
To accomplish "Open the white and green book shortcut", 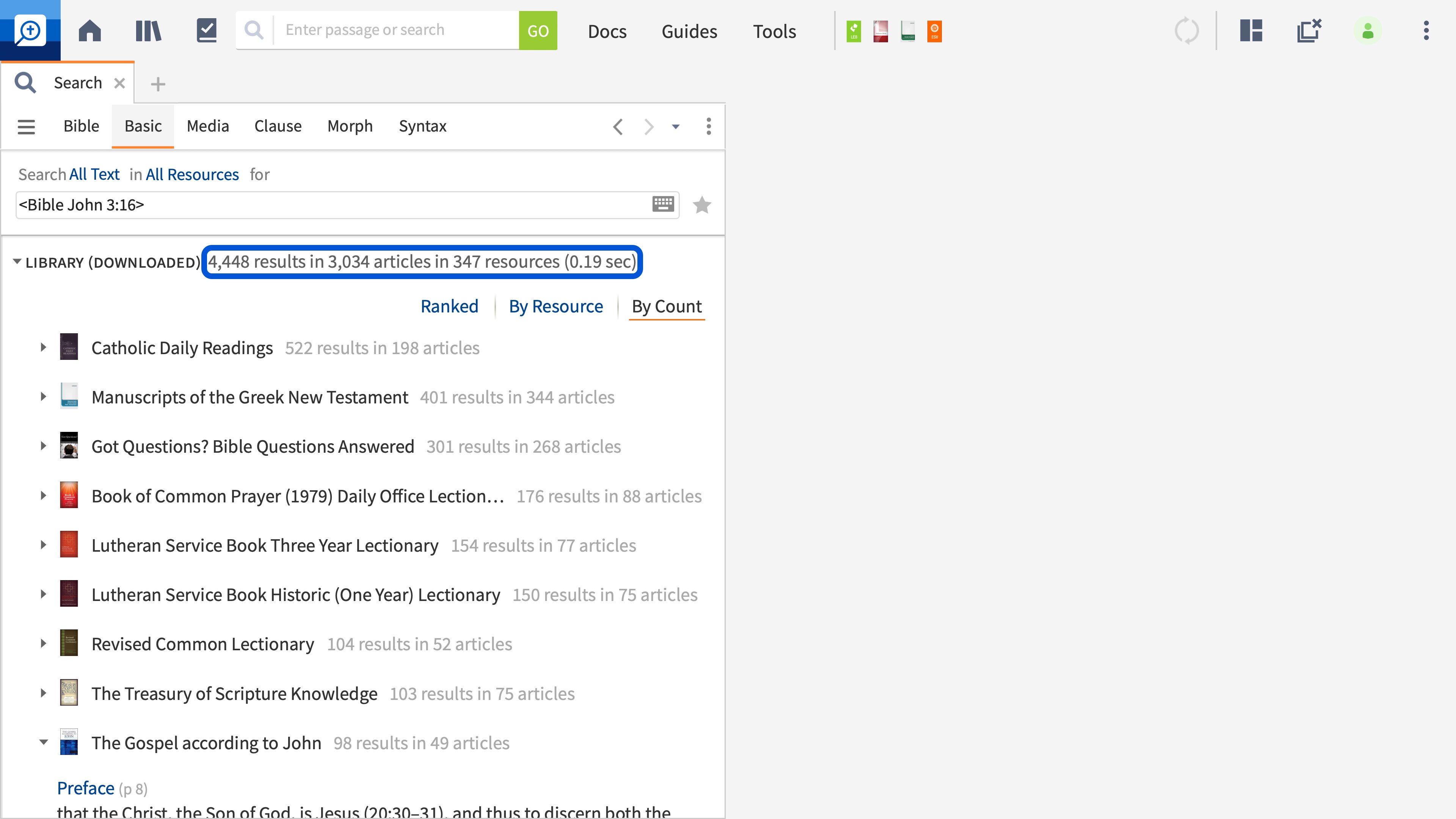I will click(x=908, y=31).
